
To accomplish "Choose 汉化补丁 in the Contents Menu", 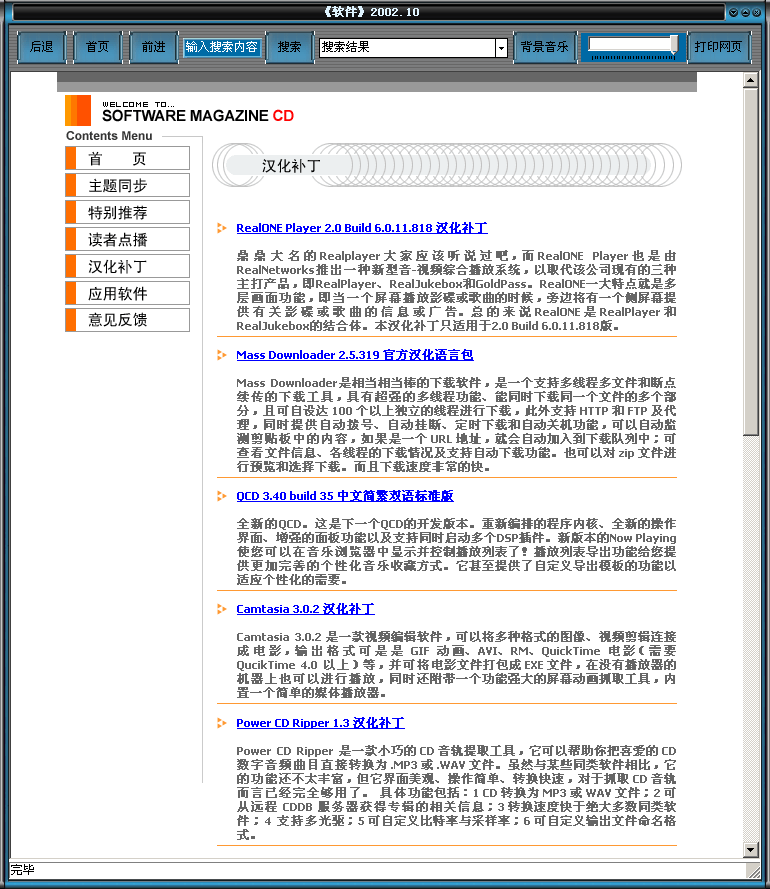I will point(128,266).
